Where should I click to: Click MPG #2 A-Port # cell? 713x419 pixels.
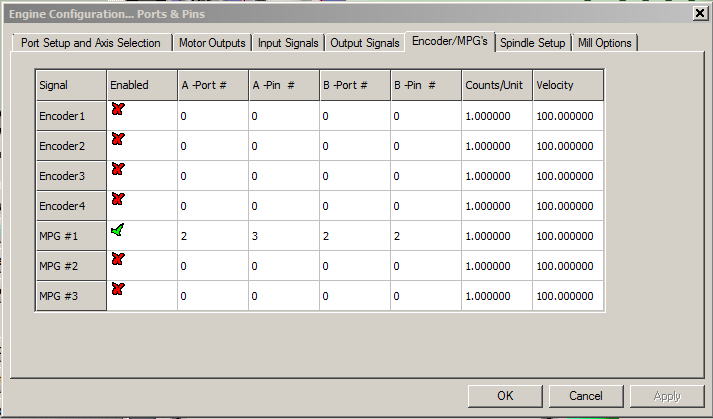point(213,266)
